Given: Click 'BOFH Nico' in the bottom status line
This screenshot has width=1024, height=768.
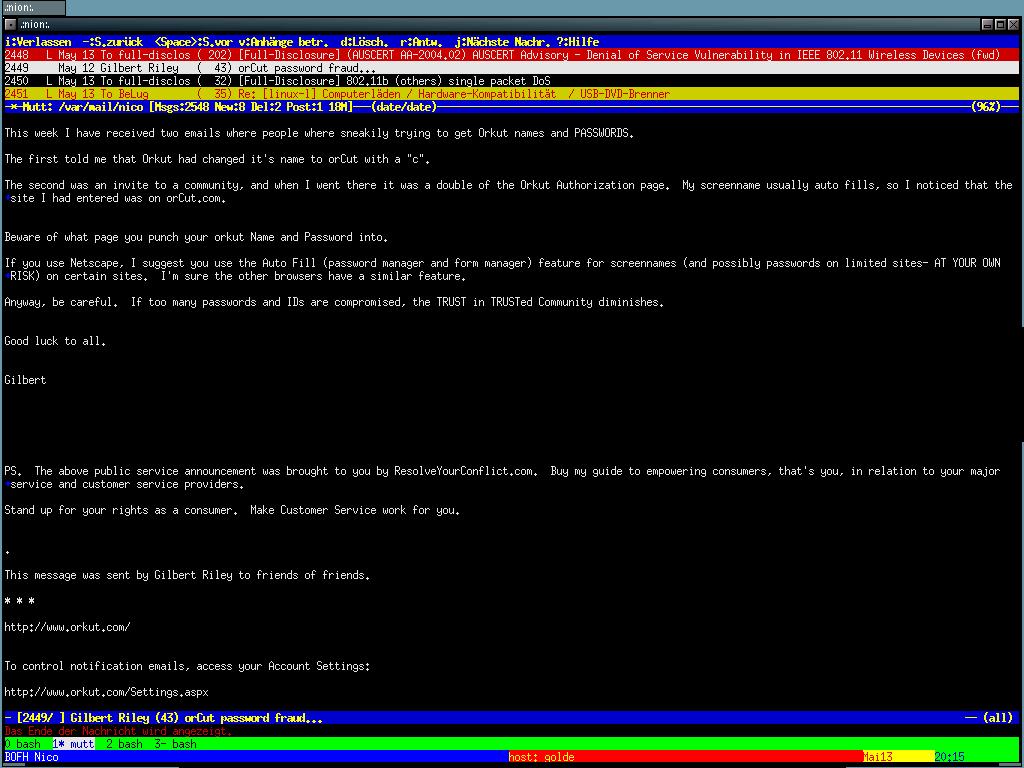Looking at the screenshot, I should coord(31,757).
